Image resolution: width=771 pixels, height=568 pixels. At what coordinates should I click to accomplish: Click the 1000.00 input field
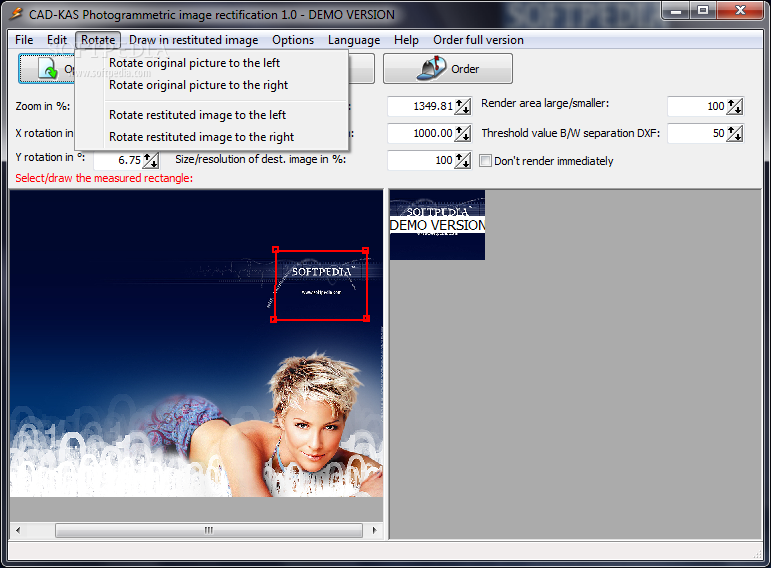point(421,133)
